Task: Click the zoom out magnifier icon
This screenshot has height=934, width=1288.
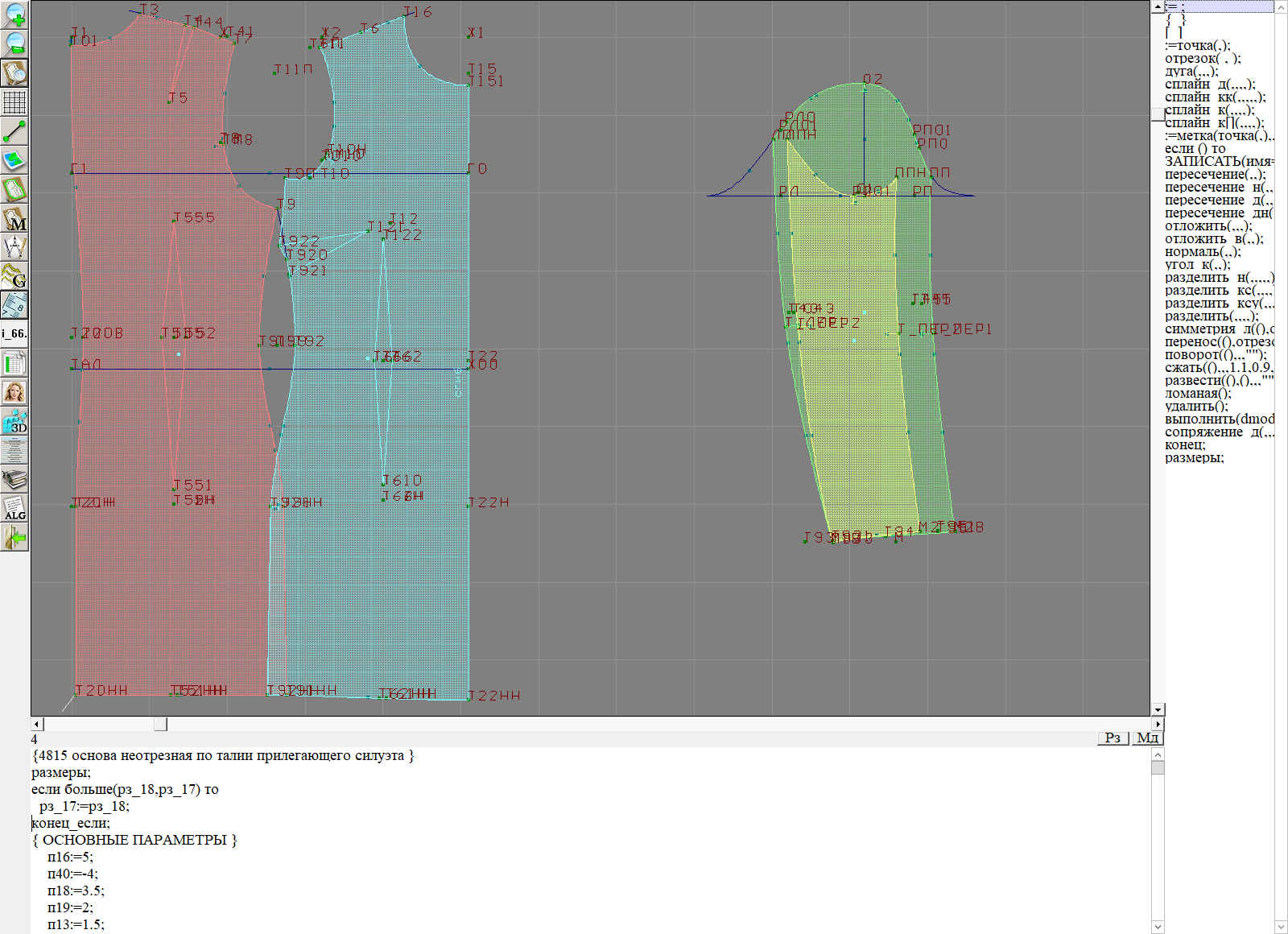Action: (x=14, y=43)
